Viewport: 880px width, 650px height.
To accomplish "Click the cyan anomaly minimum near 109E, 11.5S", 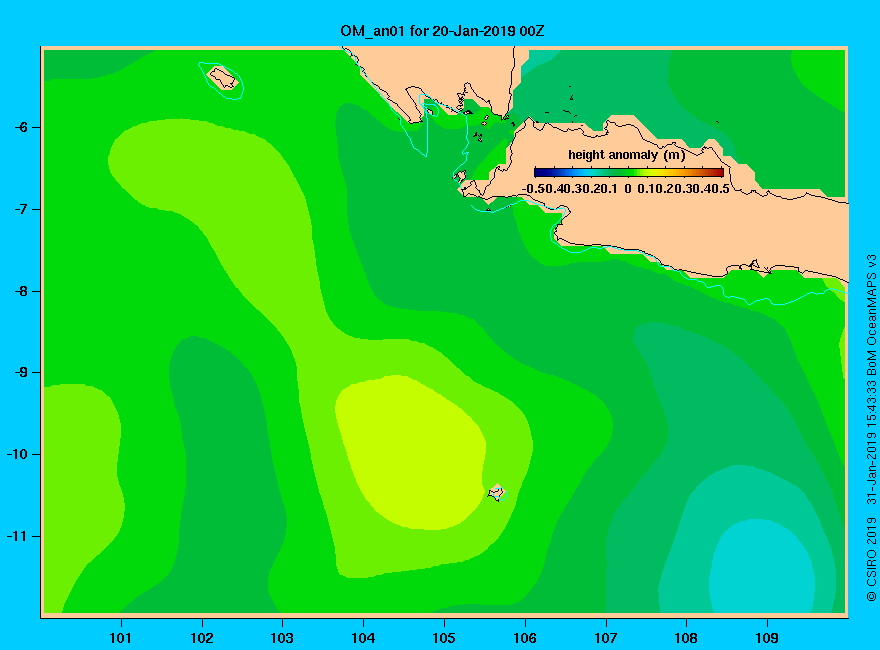I will 762,567.
